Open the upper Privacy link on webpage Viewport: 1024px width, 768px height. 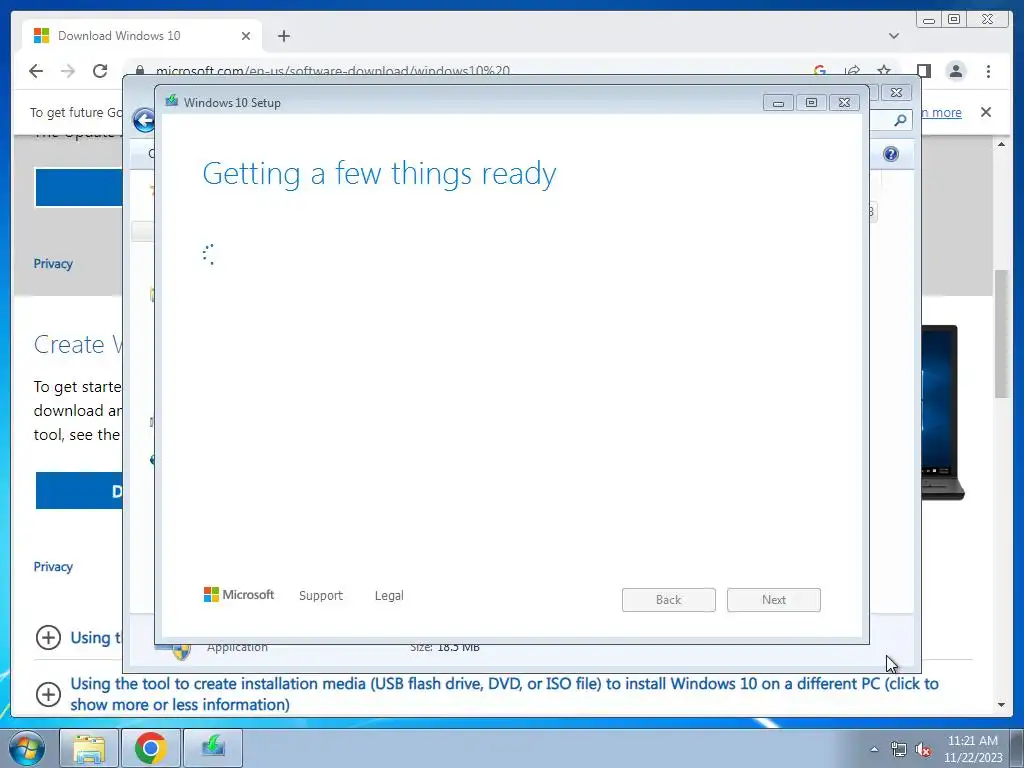coord(53,264)
